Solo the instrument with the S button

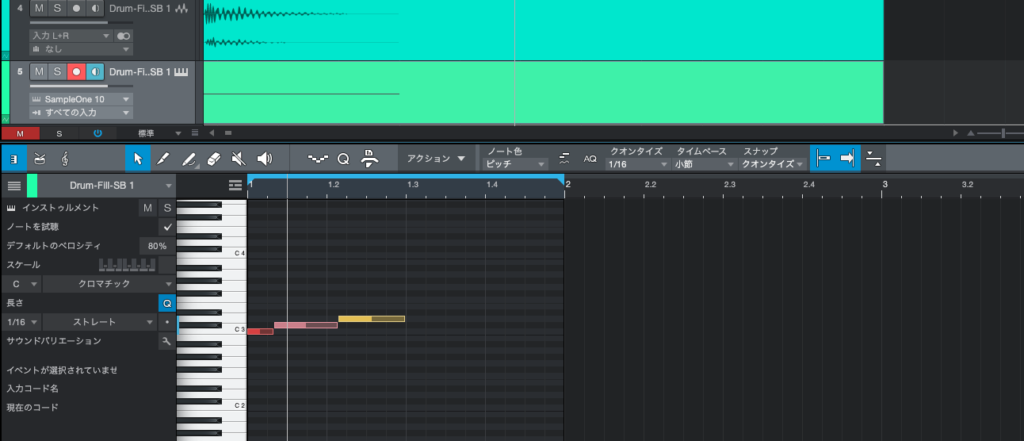[x=167, y=207]
